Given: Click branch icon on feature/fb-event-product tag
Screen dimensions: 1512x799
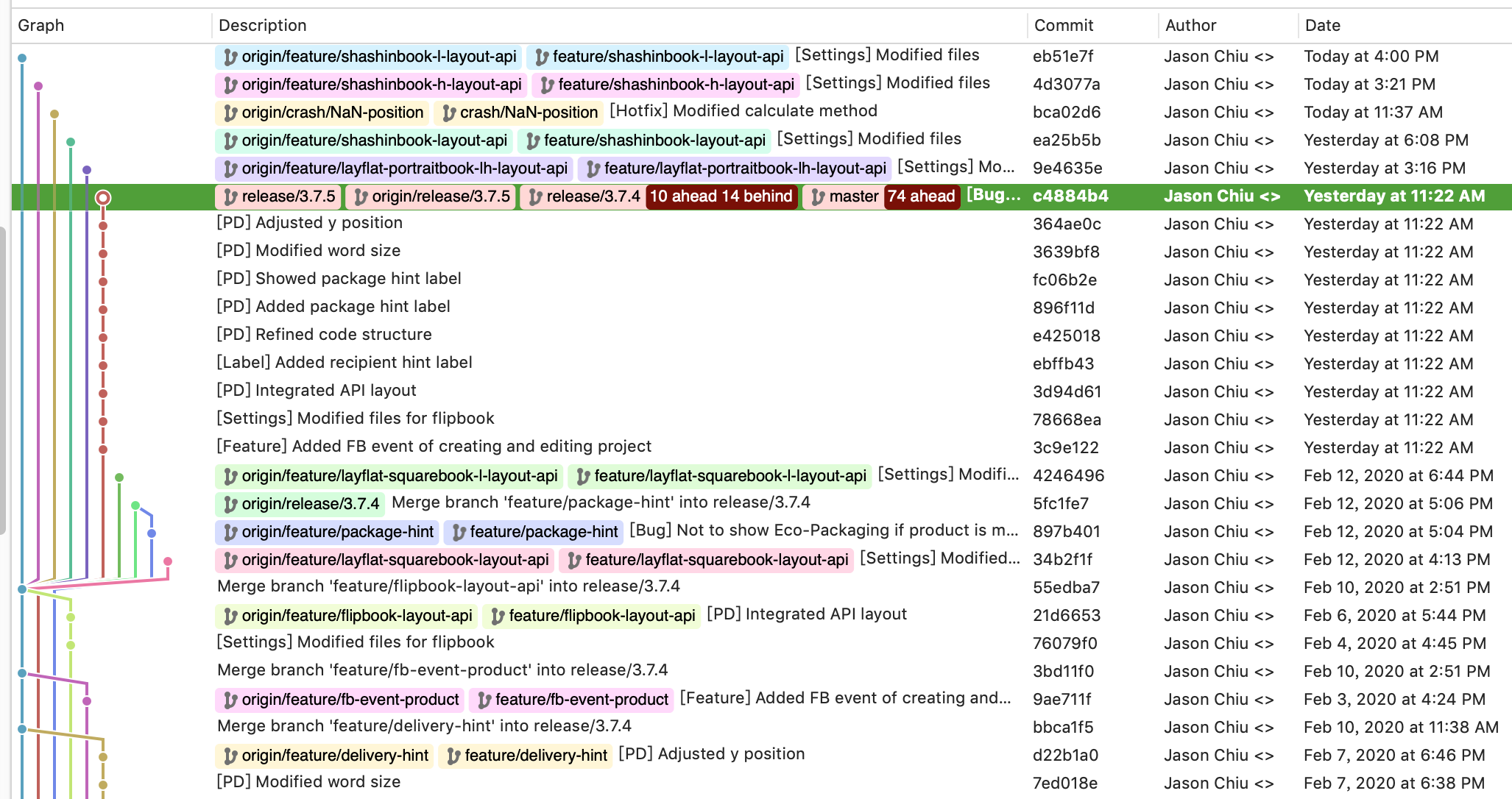Looking at the screenshot, I should click(x=484, y=700).
